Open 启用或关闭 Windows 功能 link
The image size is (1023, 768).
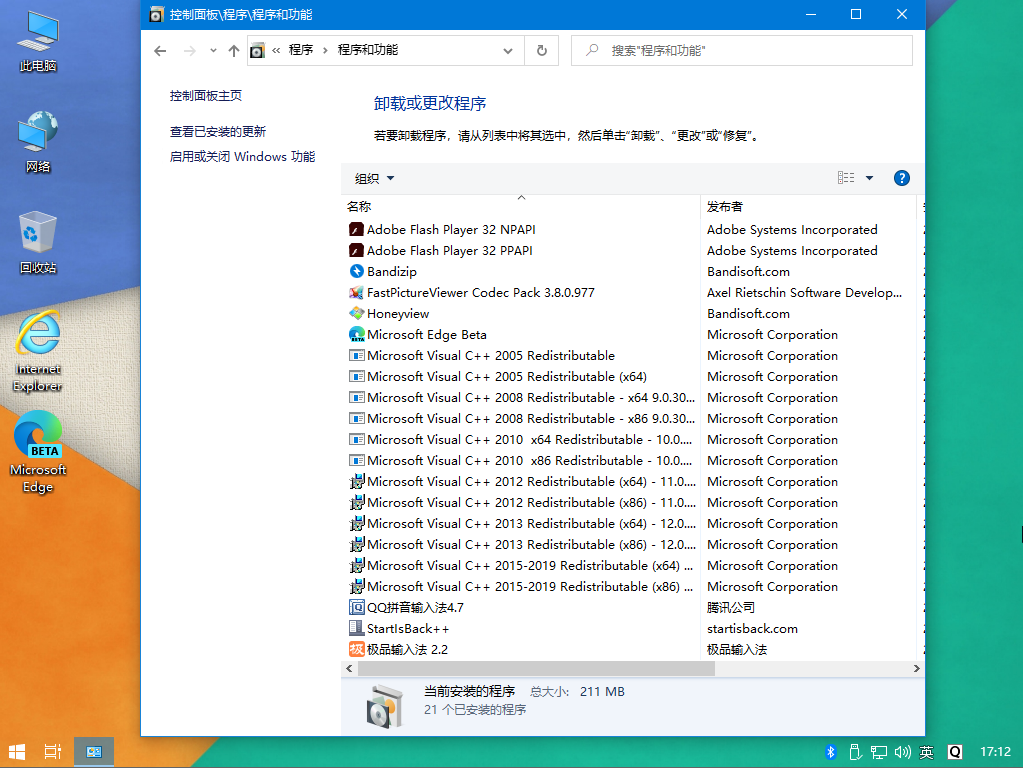[x=243, y=157]
